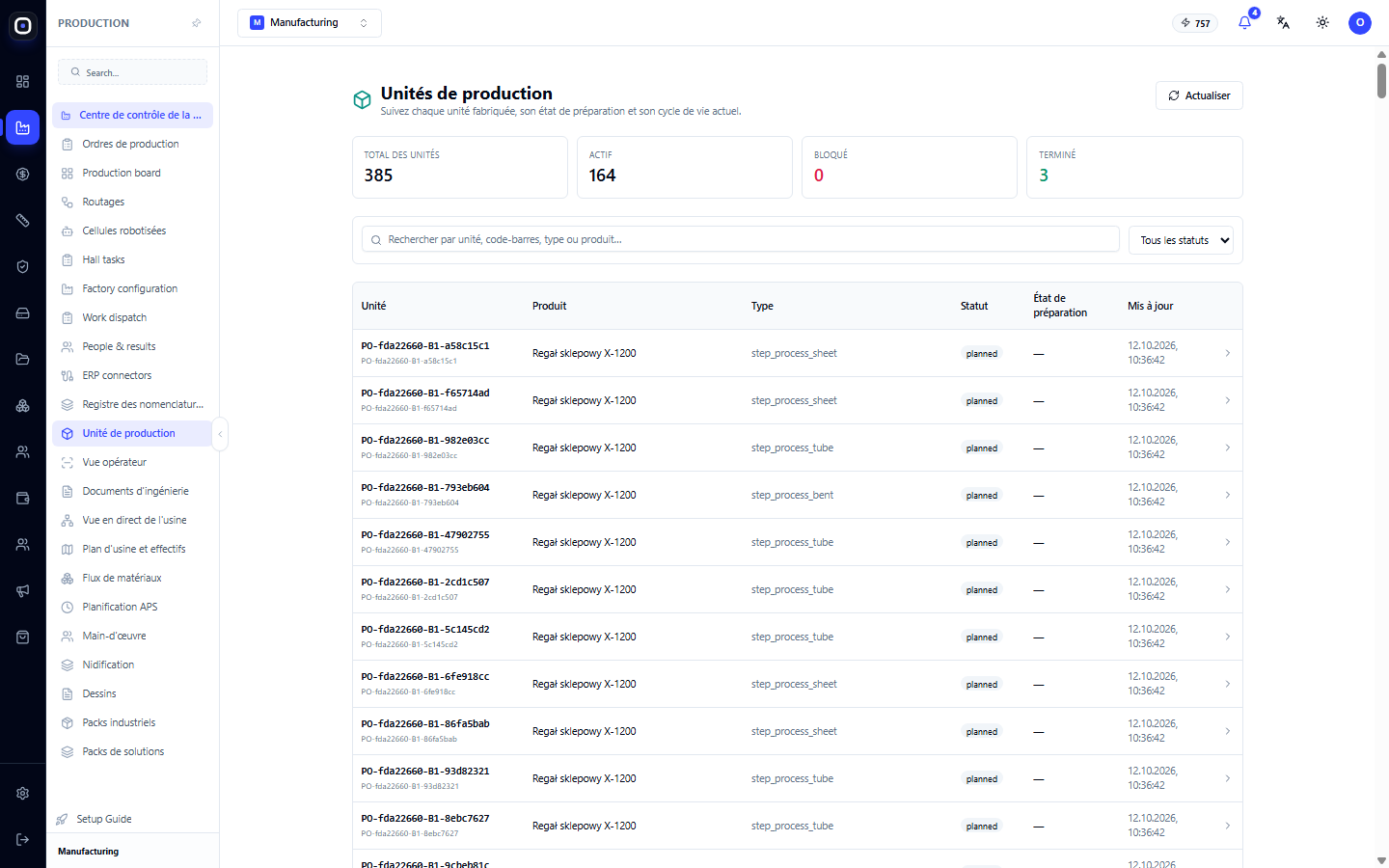The image size is (1389, 868).
Task: Select unit PO-fda22660-B1-793eb604
Action: click(425, 488)
